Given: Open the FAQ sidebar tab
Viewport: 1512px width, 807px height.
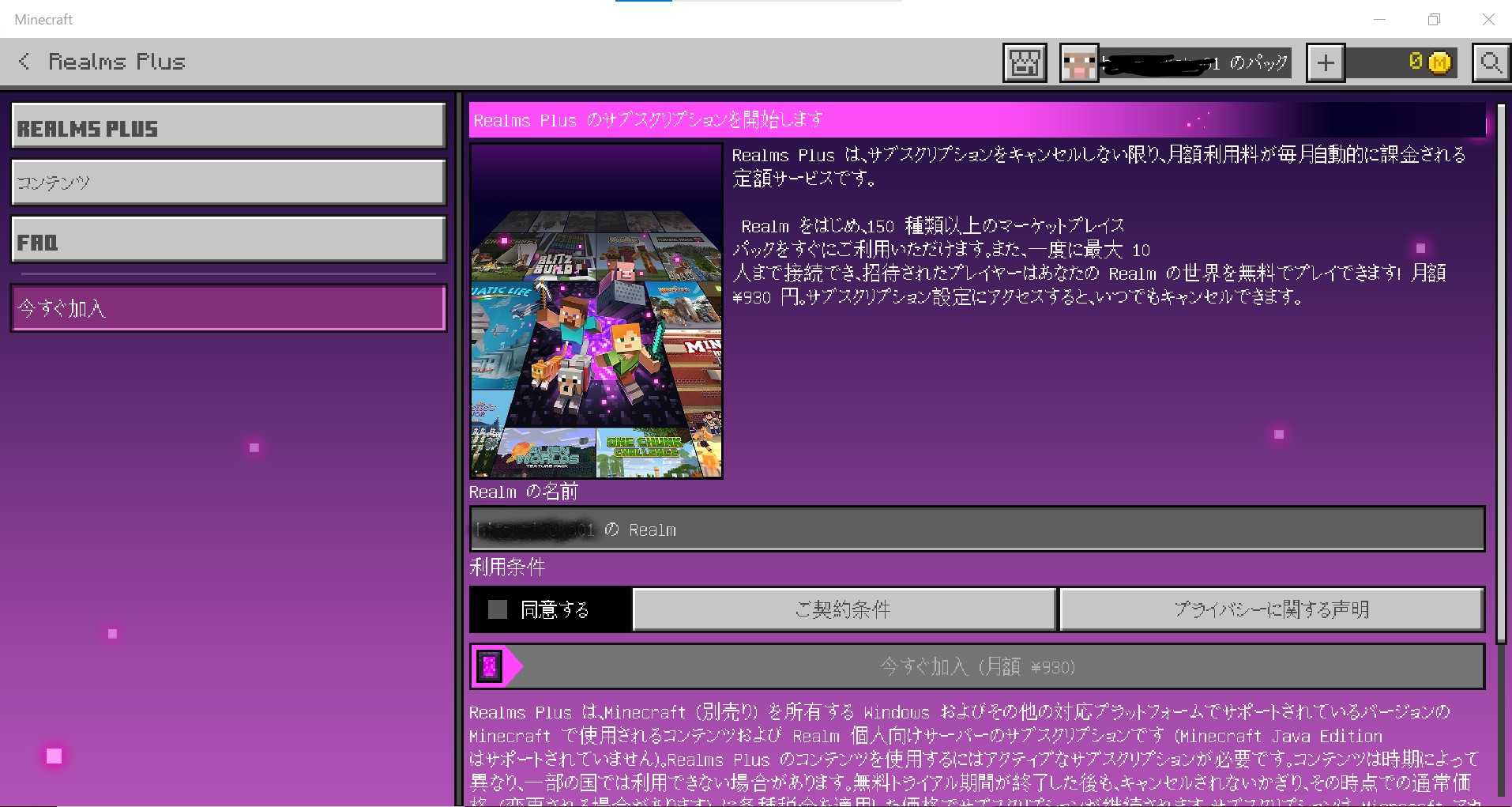Looking at the screenshot, I should (x=228, y=239).
